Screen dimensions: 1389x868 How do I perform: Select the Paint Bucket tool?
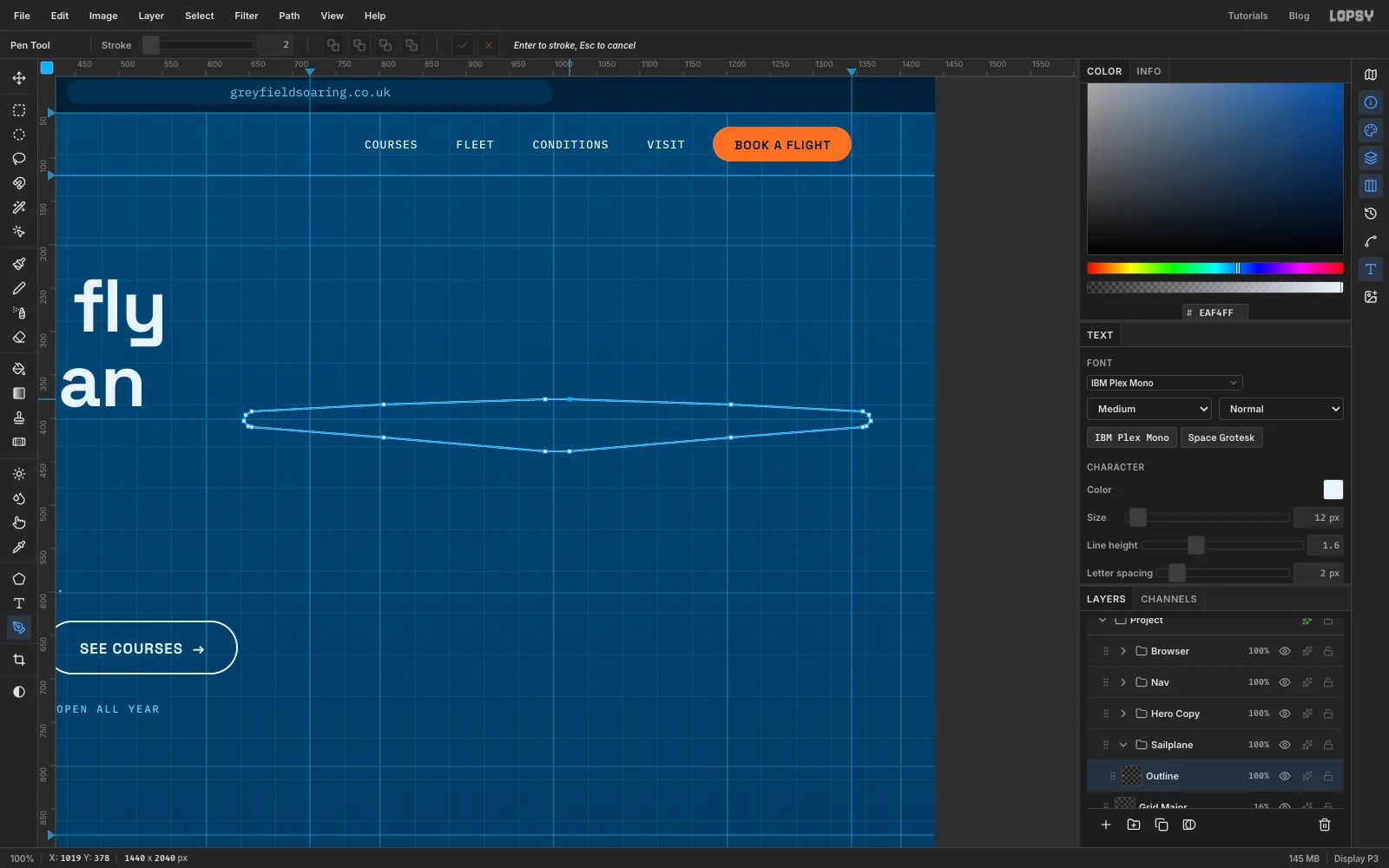[x=19, y=369]
